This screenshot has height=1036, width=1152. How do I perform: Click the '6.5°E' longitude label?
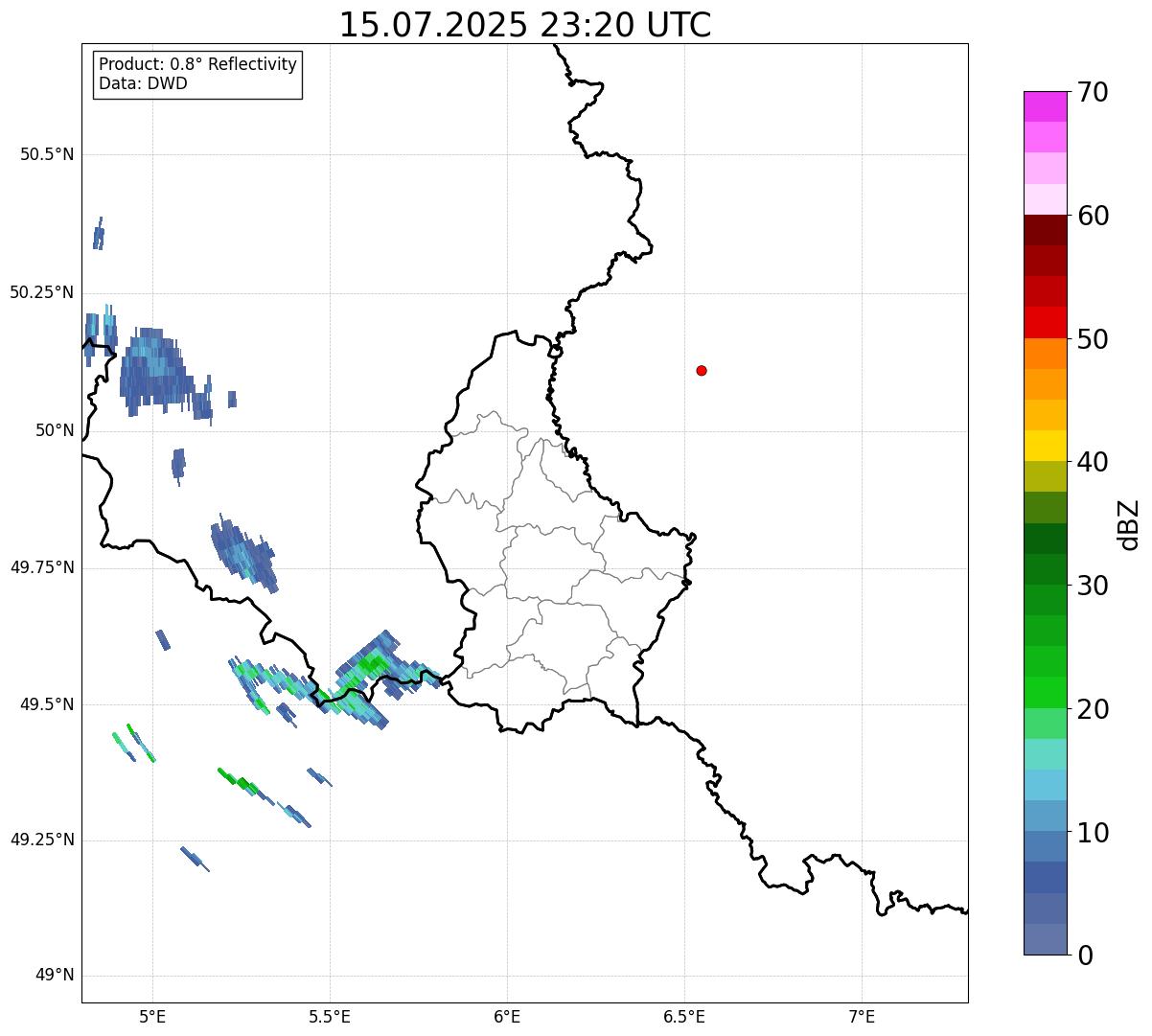(684, 1016)
